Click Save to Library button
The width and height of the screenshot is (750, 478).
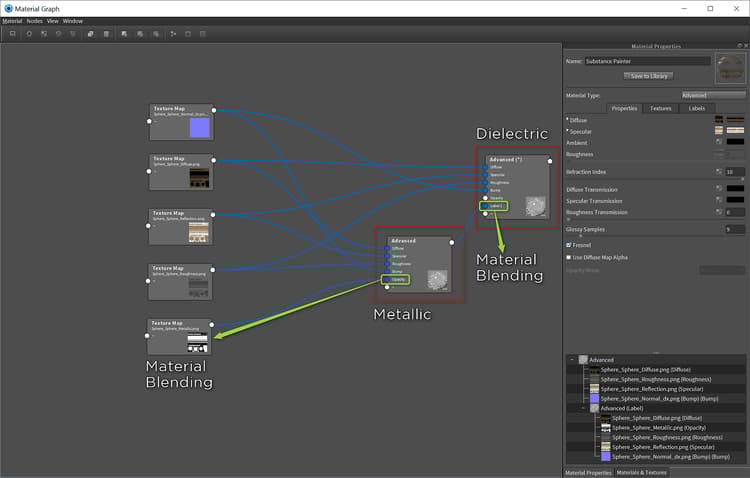click(649, 76)
